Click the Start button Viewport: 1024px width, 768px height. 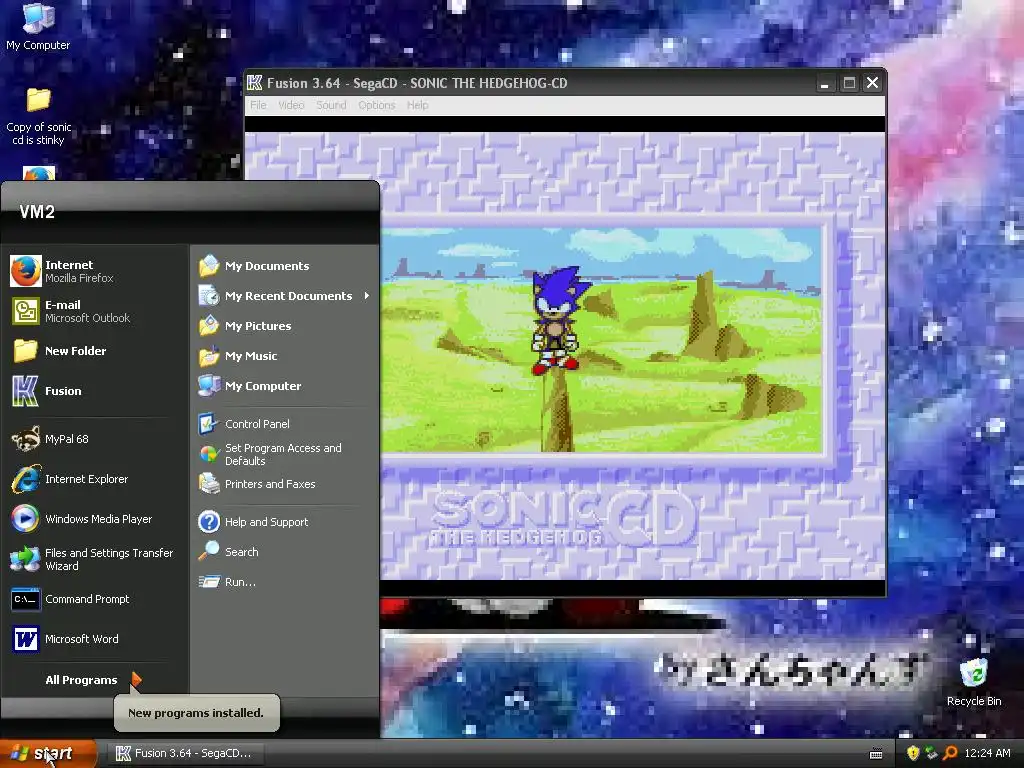[48, 753]
